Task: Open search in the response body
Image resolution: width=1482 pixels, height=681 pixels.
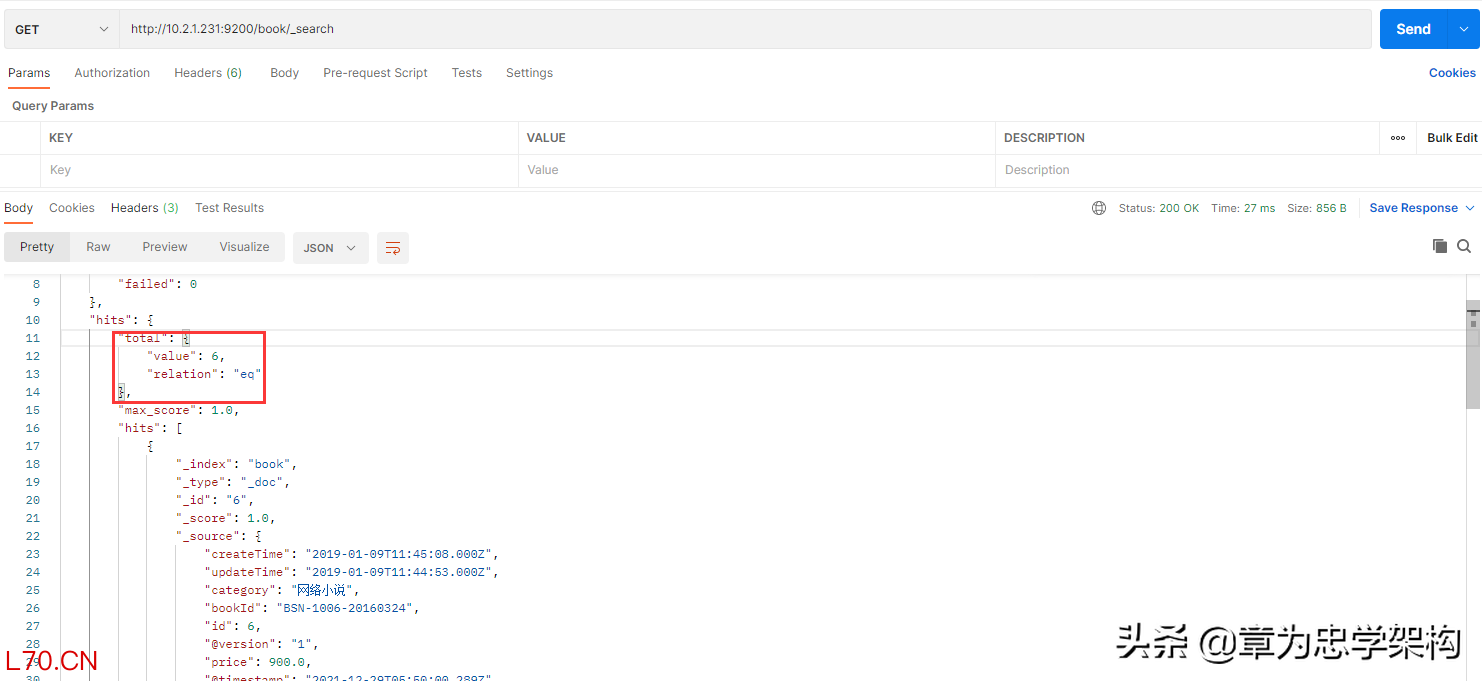Action: click(x=1464, y=246)
